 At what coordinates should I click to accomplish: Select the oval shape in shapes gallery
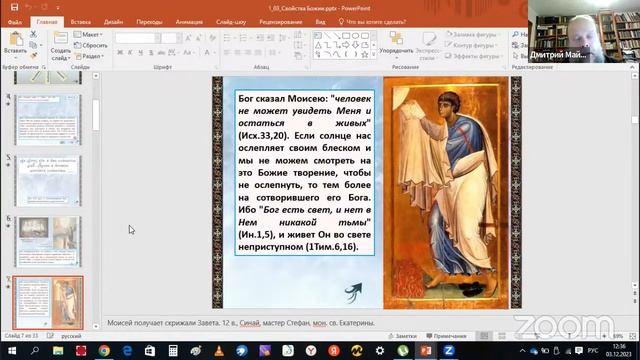coord(355,36)
